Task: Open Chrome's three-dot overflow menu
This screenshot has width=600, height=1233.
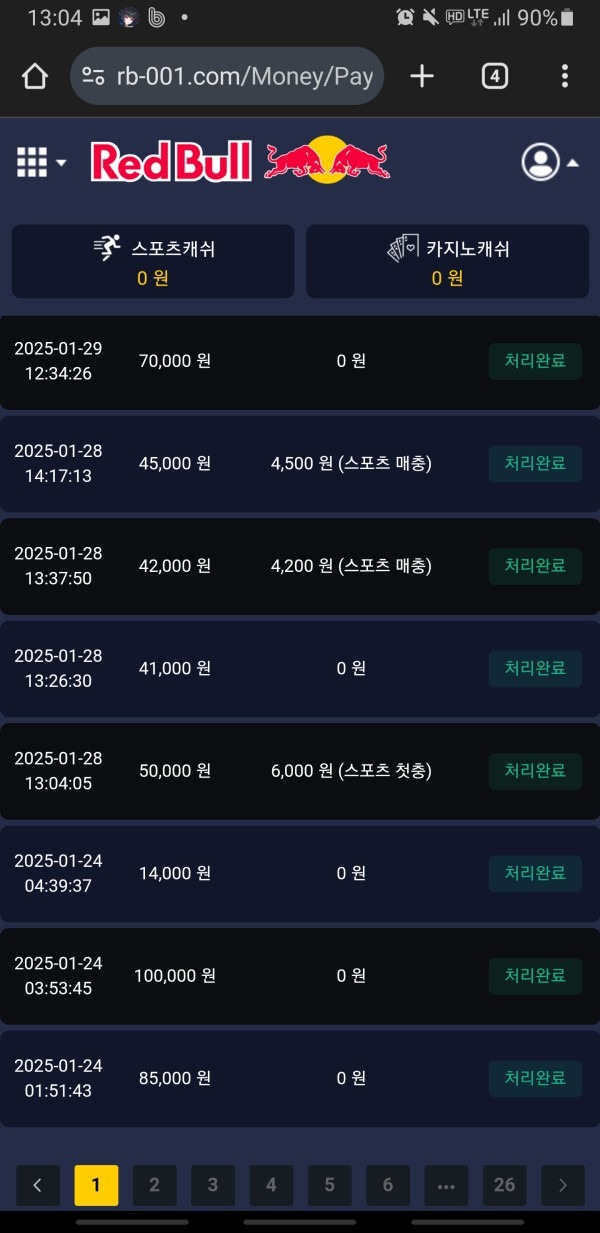Action: (x=565, y=75)
